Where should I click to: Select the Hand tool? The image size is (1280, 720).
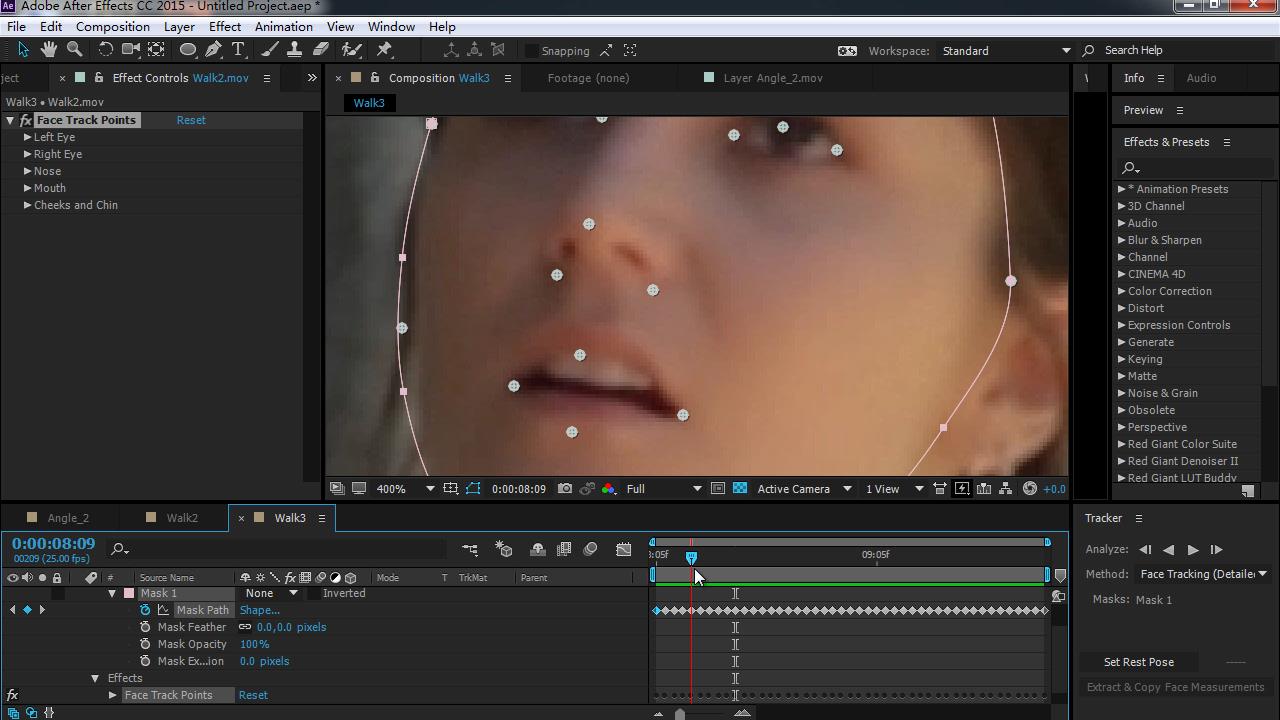[49, 50]
